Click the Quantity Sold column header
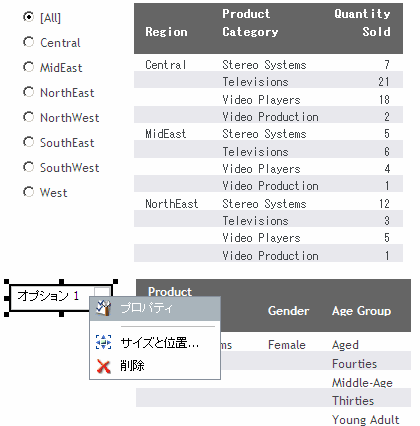The image size is (420, 426). pos(362,23)
